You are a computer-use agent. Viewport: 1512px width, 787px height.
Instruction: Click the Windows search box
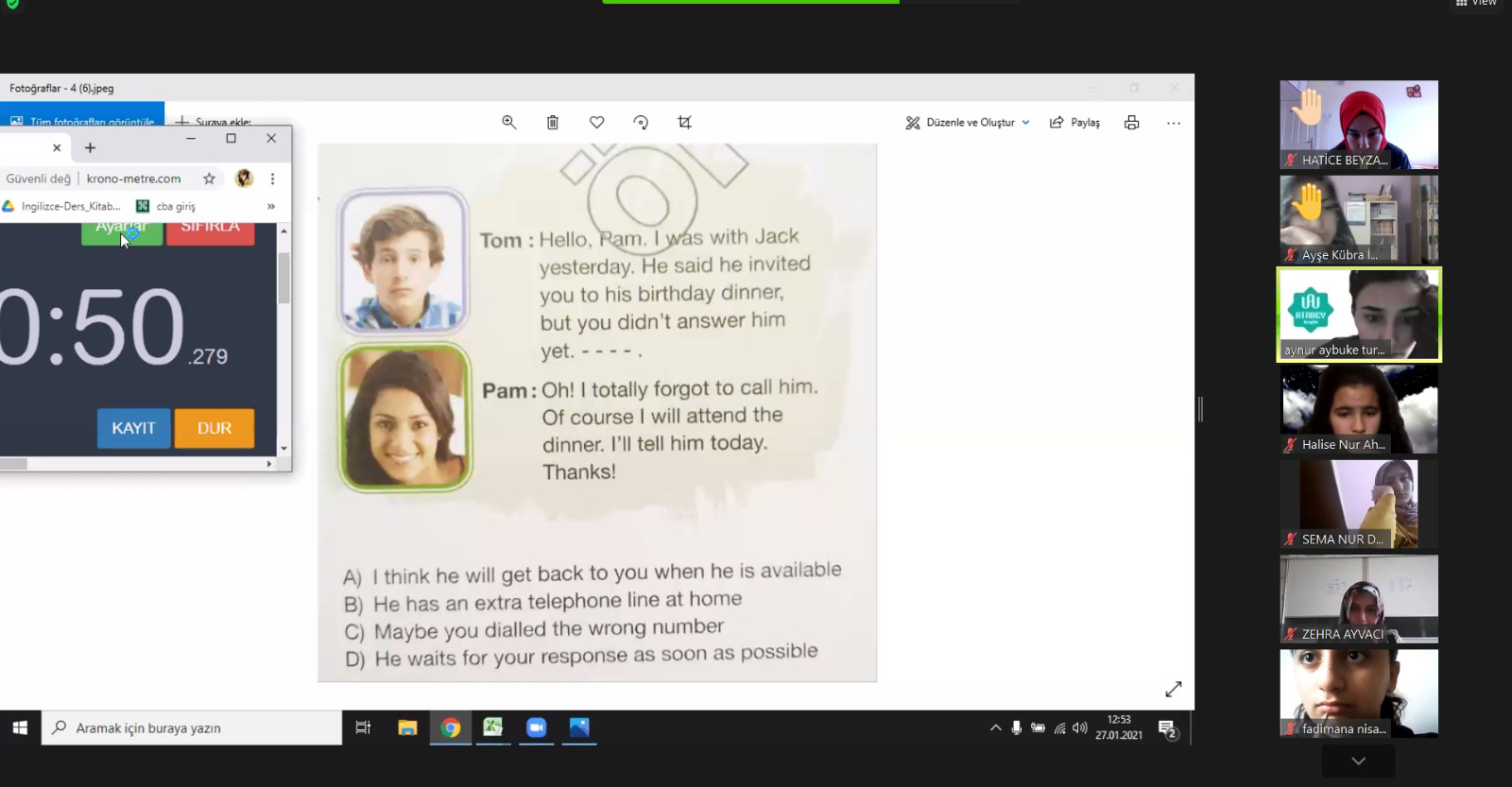(192, 727)
